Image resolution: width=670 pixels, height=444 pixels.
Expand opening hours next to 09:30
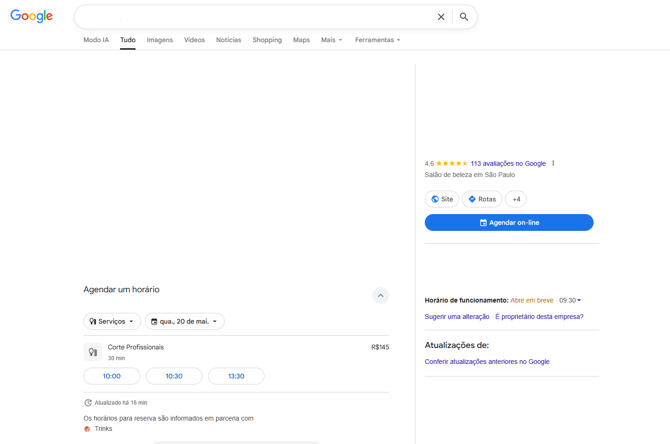(579, 300)
